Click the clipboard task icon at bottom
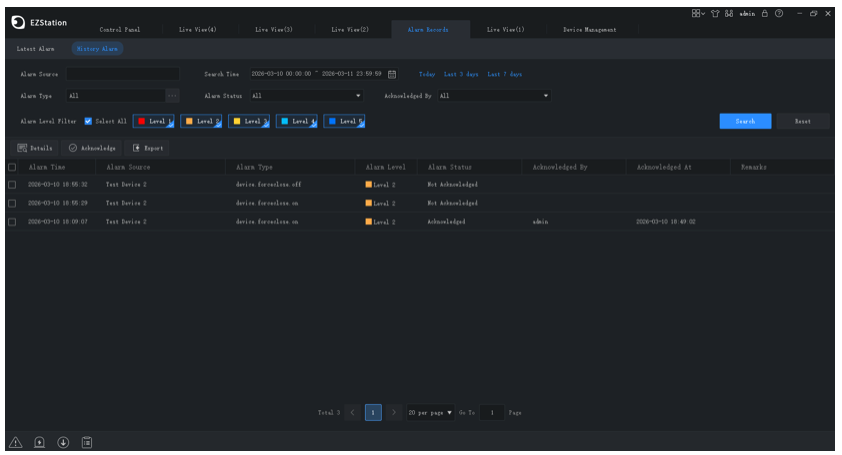 (86, 442)
